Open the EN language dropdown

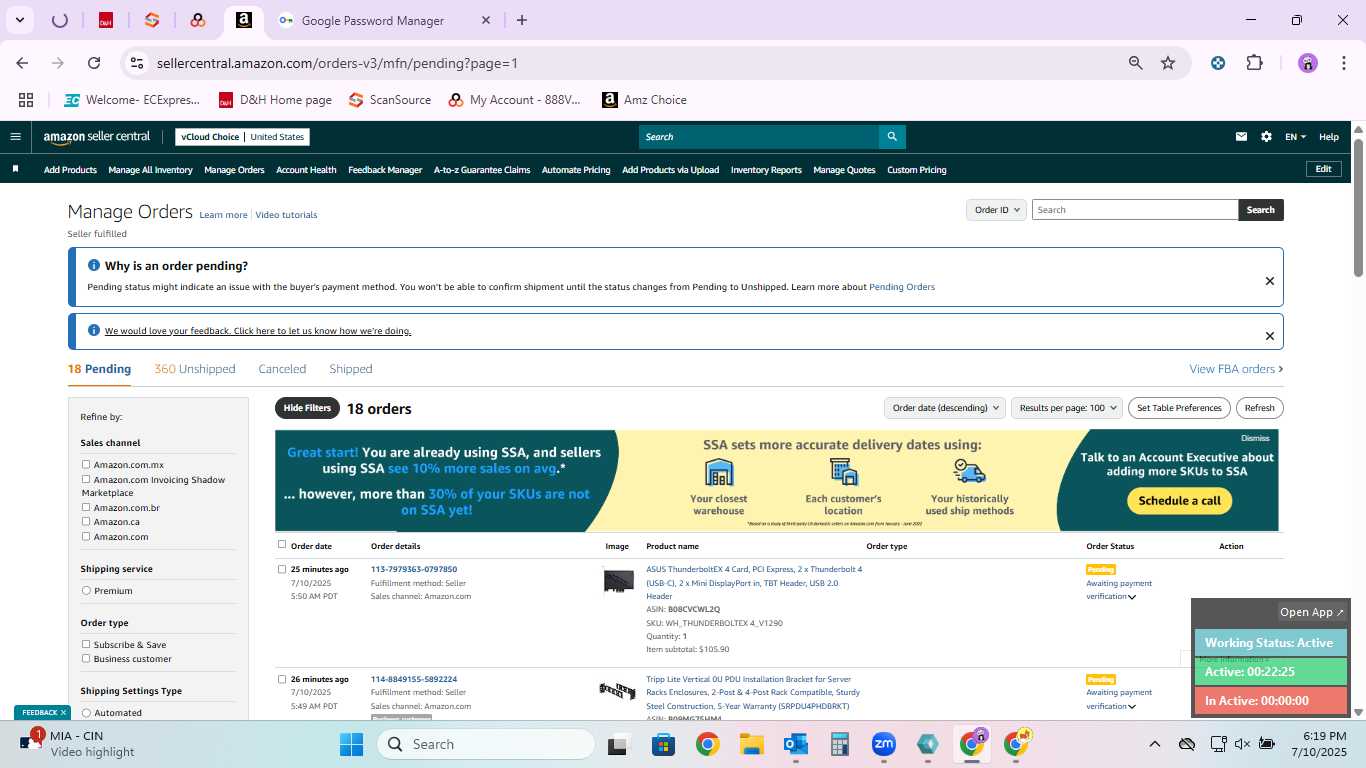coord(1296,137)
